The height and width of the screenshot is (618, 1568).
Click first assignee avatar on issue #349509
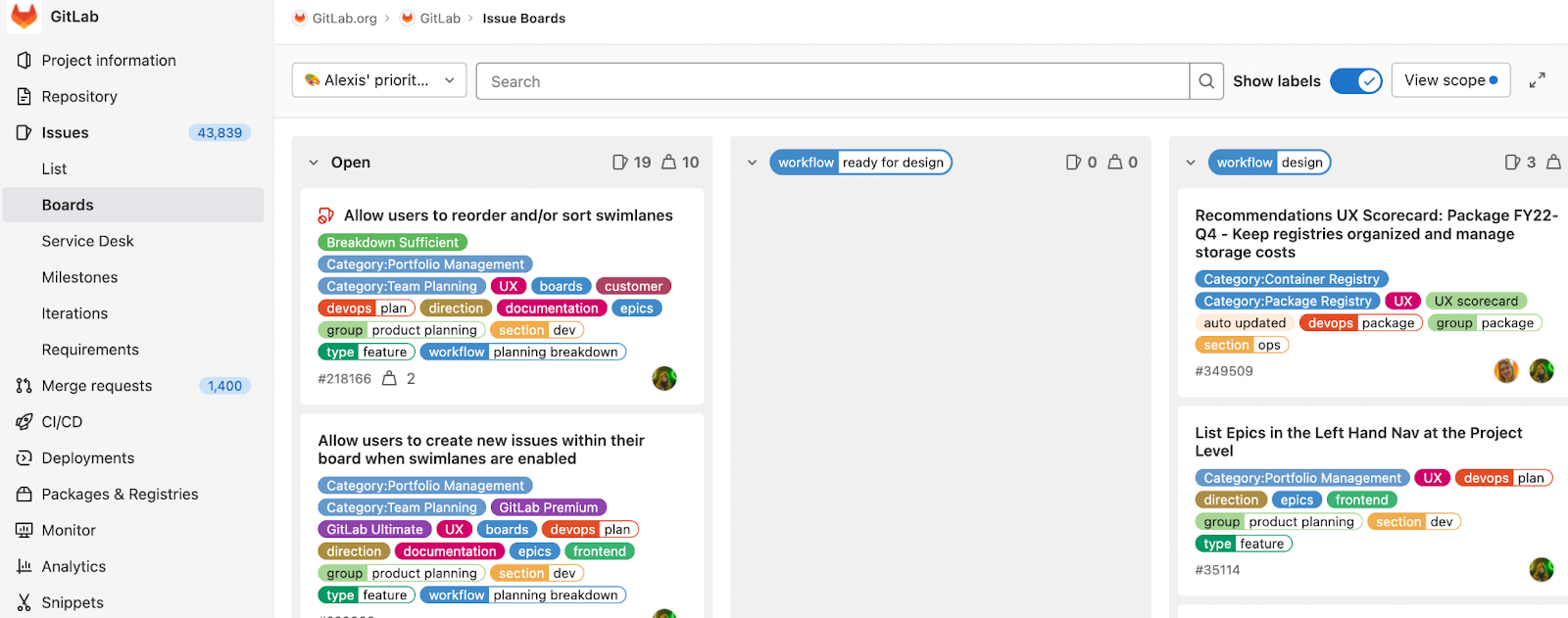1506,370
